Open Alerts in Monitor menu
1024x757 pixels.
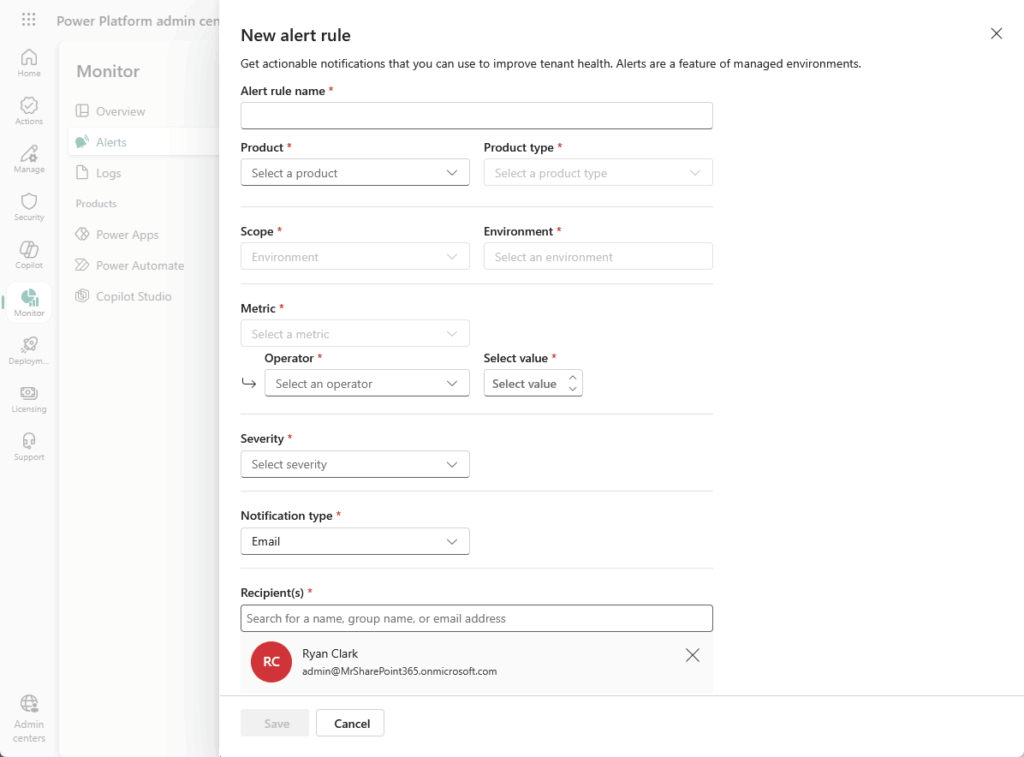click(x=111, y=142)
